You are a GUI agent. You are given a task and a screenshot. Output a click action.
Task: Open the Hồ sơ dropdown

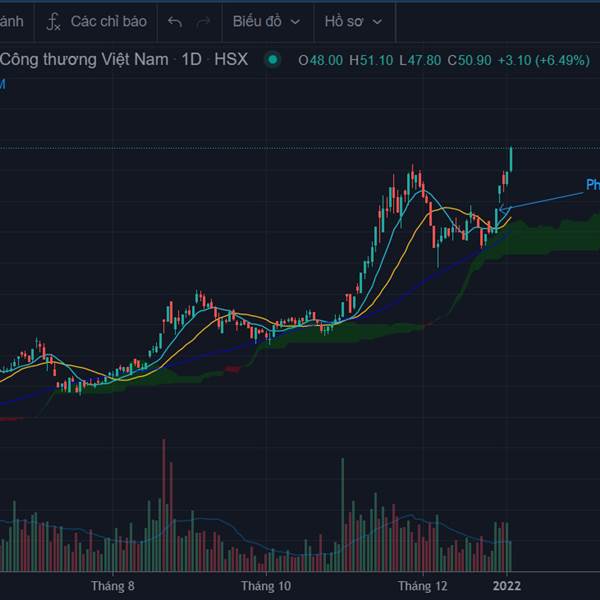(353, 21)
